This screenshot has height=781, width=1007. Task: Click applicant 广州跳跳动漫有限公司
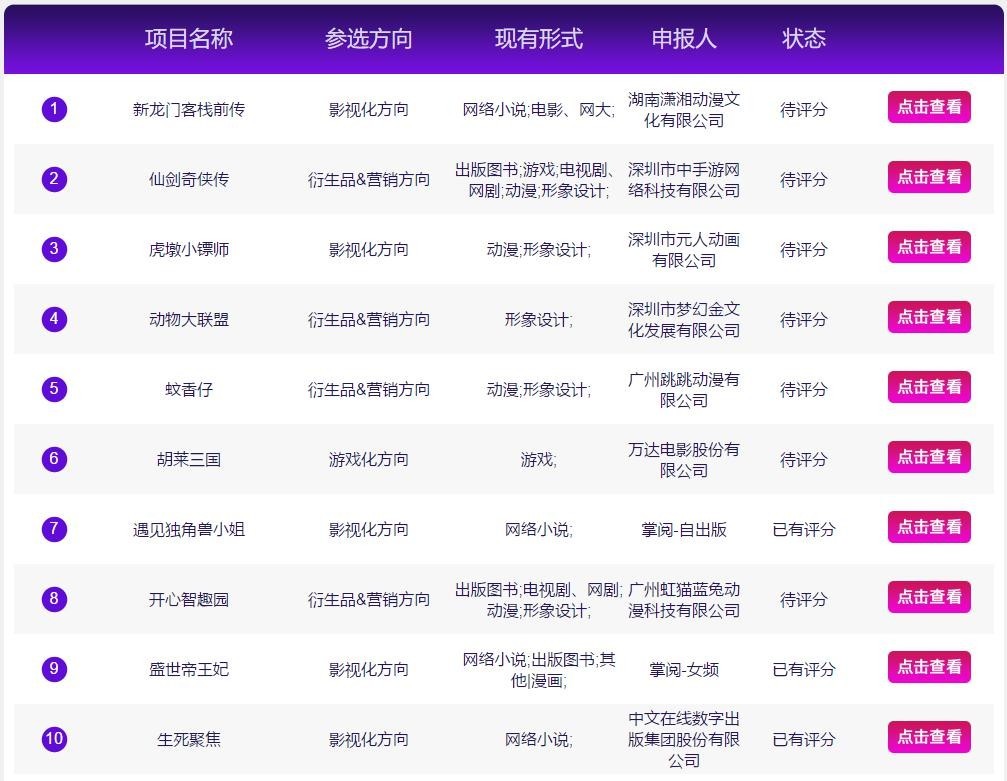tap(684, 390)
